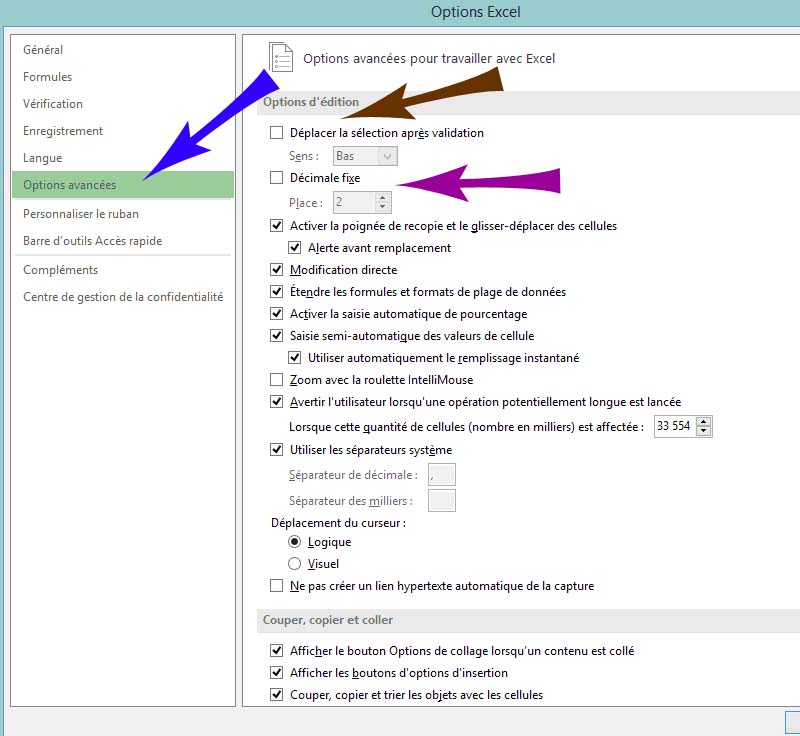The image size is (800, 736).
Task: Open the Général category
Action: [x=43, y=50]
